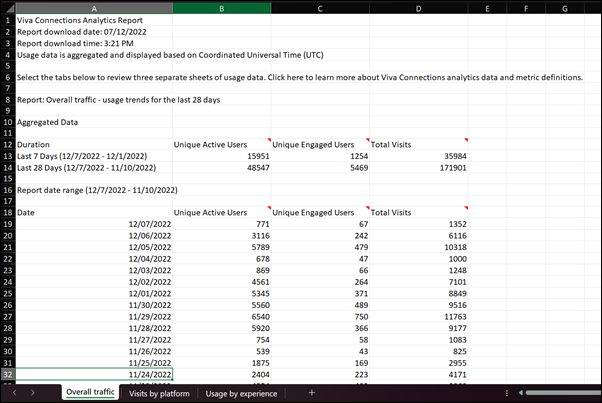The image size is (602, 403).
Task: Click 'Total Visits' header in row 12
Action: pos(418,145)
